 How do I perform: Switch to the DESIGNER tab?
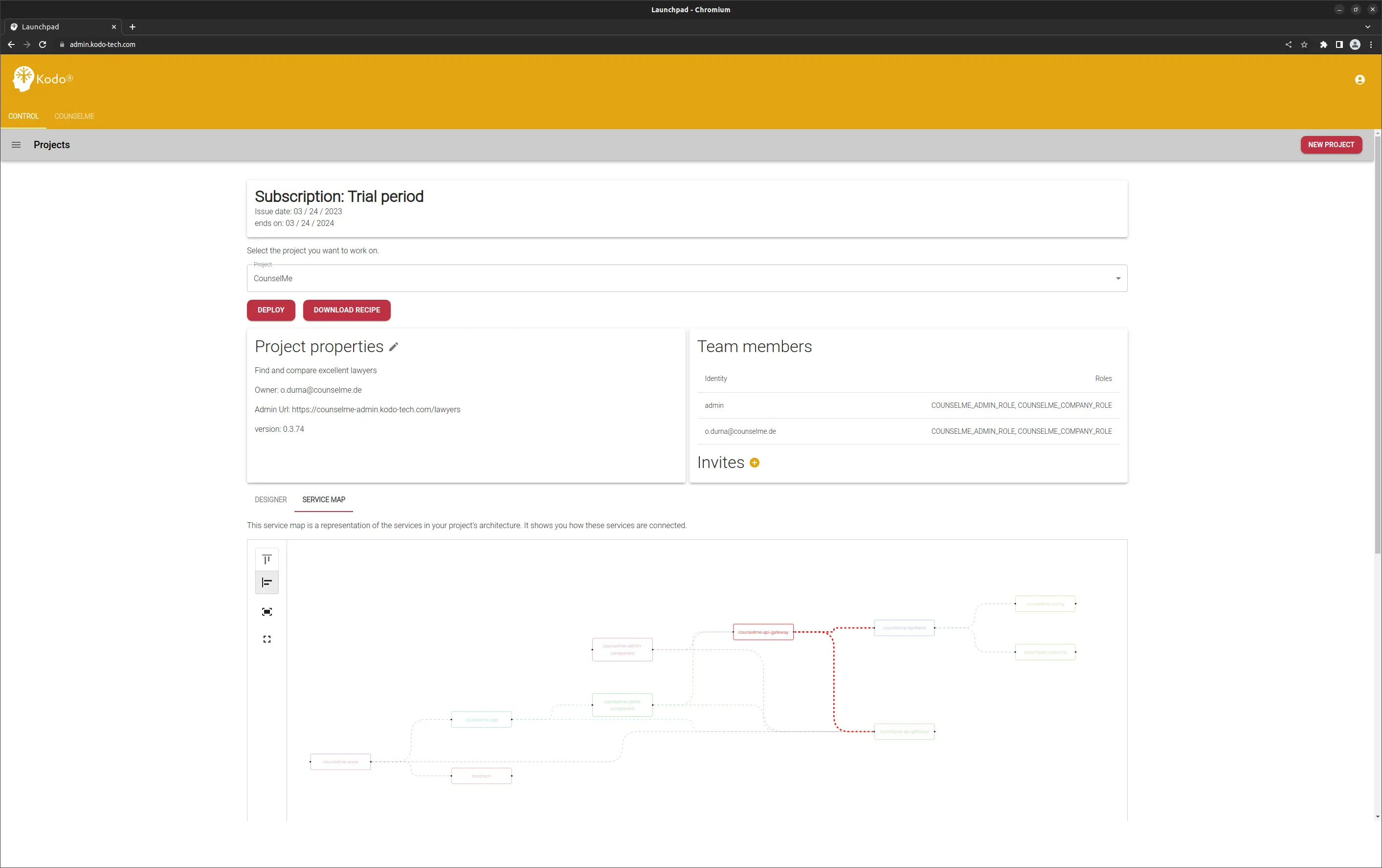tap(270, 499)
